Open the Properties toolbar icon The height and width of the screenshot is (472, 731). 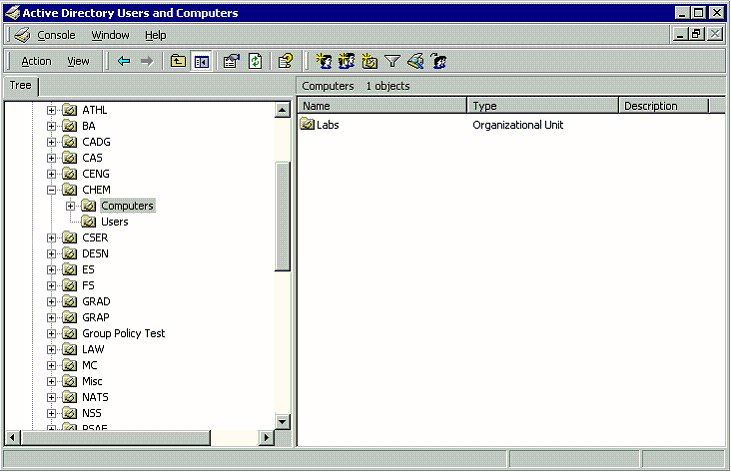click(232, 61)
